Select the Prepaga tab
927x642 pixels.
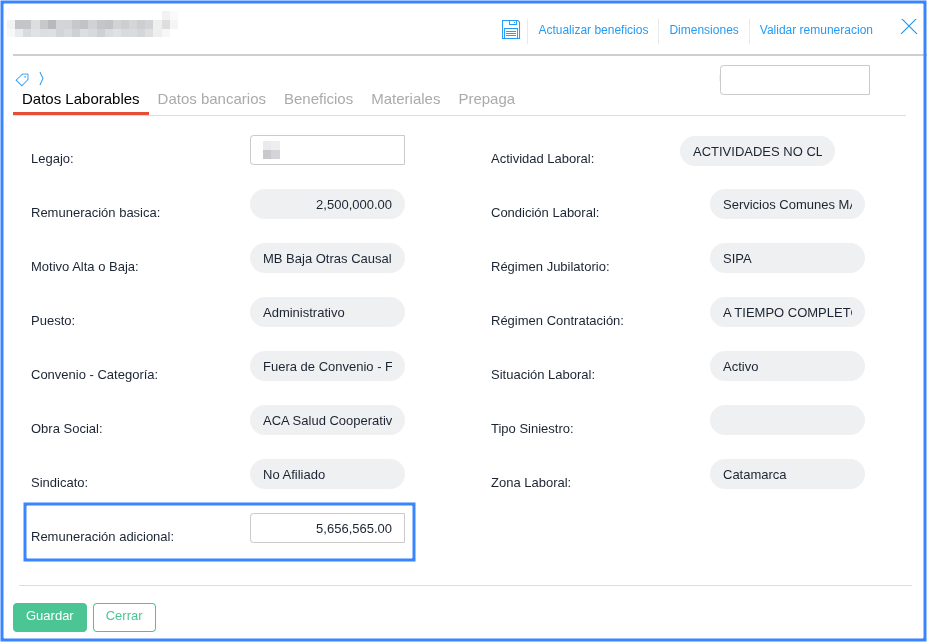(487, 99)
